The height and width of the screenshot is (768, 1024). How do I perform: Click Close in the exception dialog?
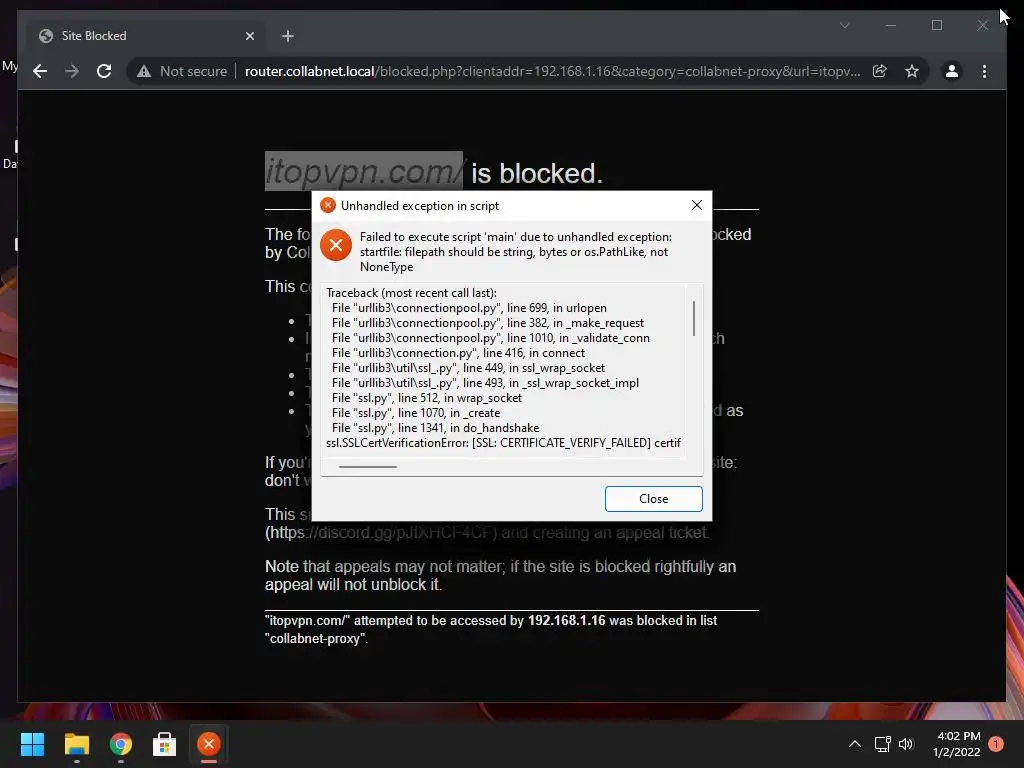pyautogui.click(x=654, y=499)
